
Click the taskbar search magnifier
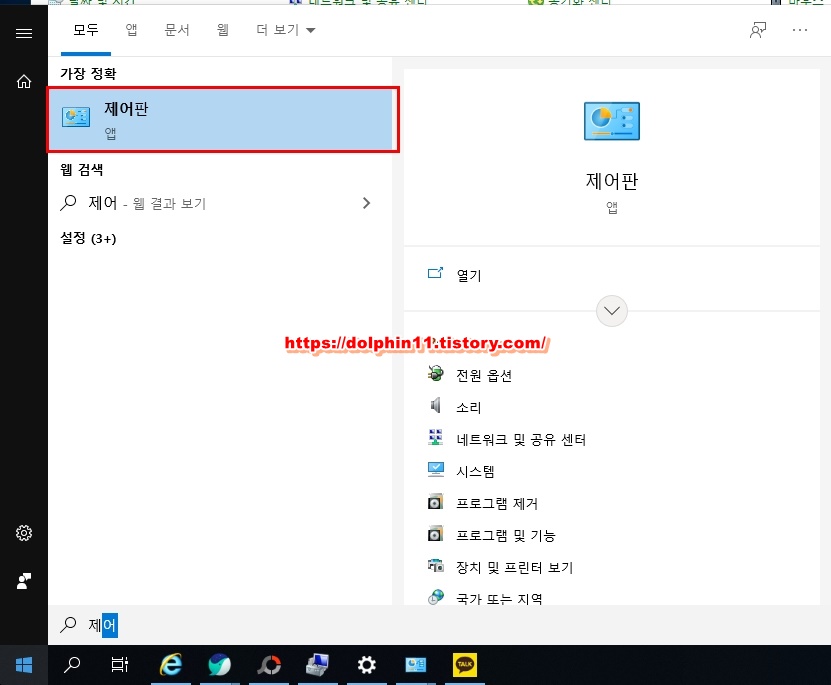(72, 665)
